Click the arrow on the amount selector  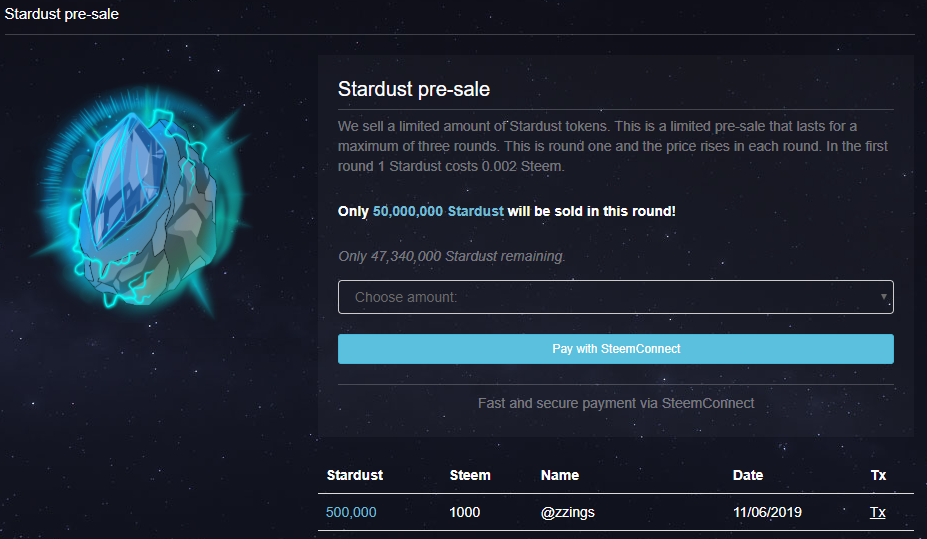pyautogui.click(x=883, y=297)
